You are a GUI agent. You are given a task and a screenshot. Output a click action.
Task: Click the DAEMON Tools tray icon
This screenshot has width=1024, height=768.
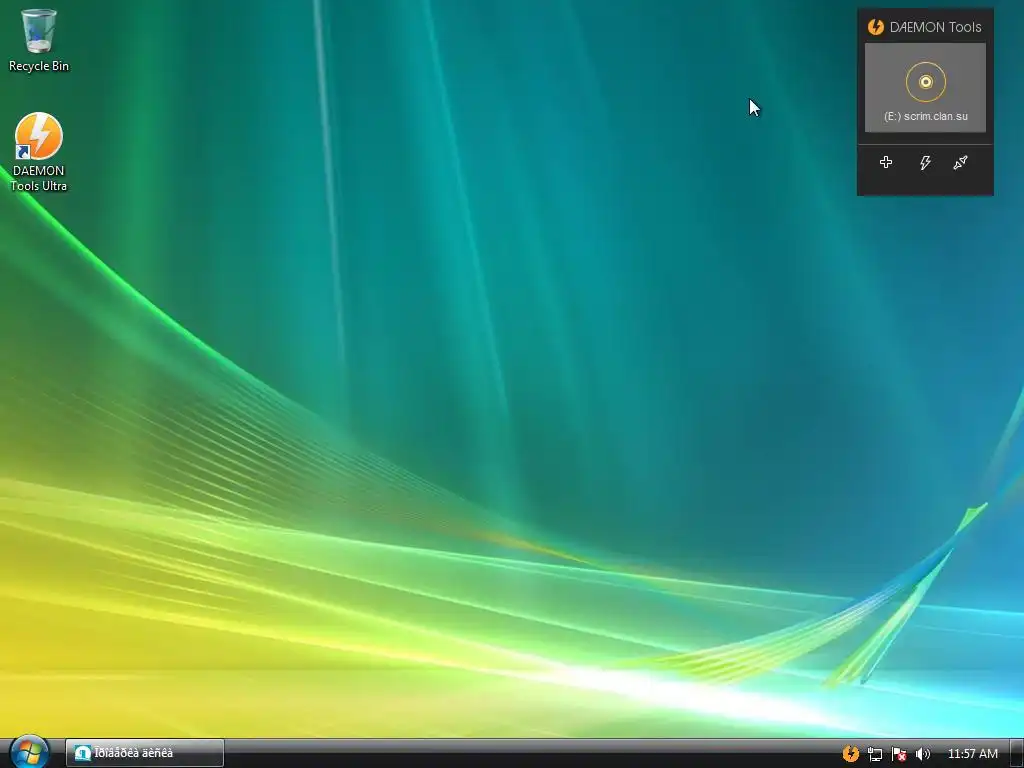click(x=850, y=754)
